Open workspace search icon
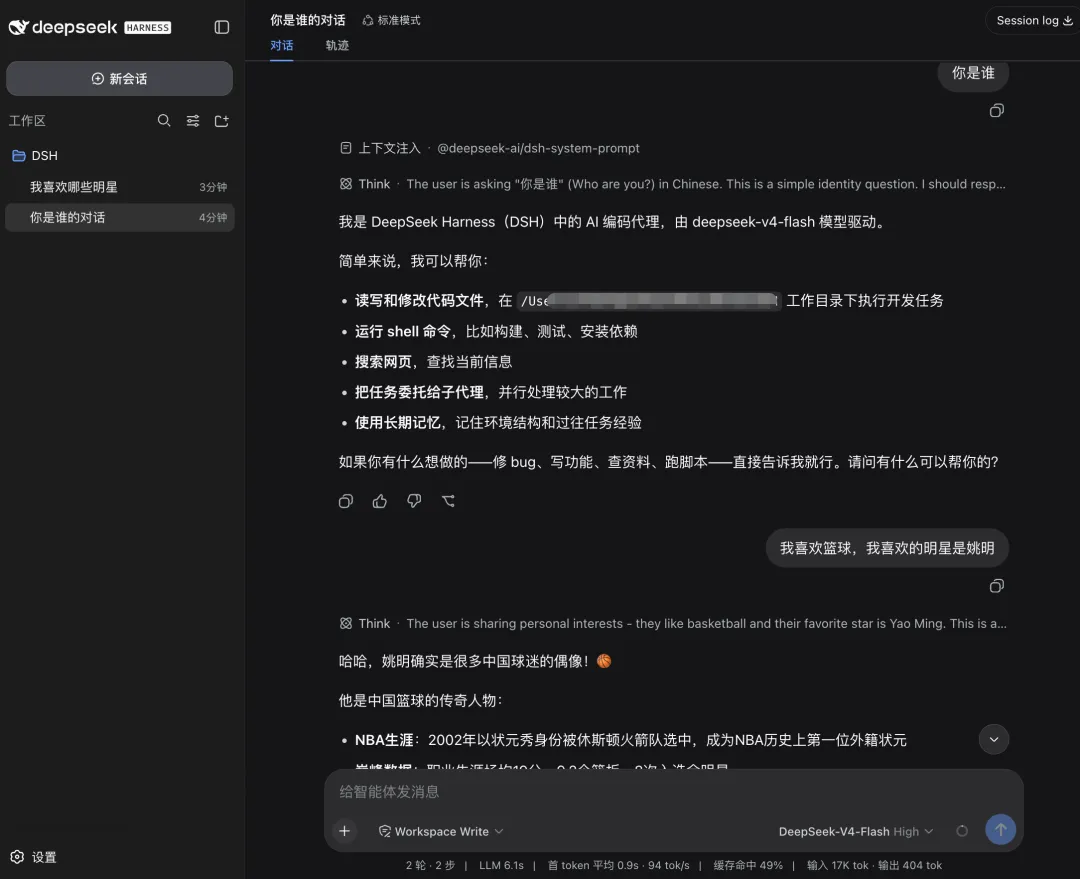This screenshot has height=879, width=1080. [x=164, y=121]
